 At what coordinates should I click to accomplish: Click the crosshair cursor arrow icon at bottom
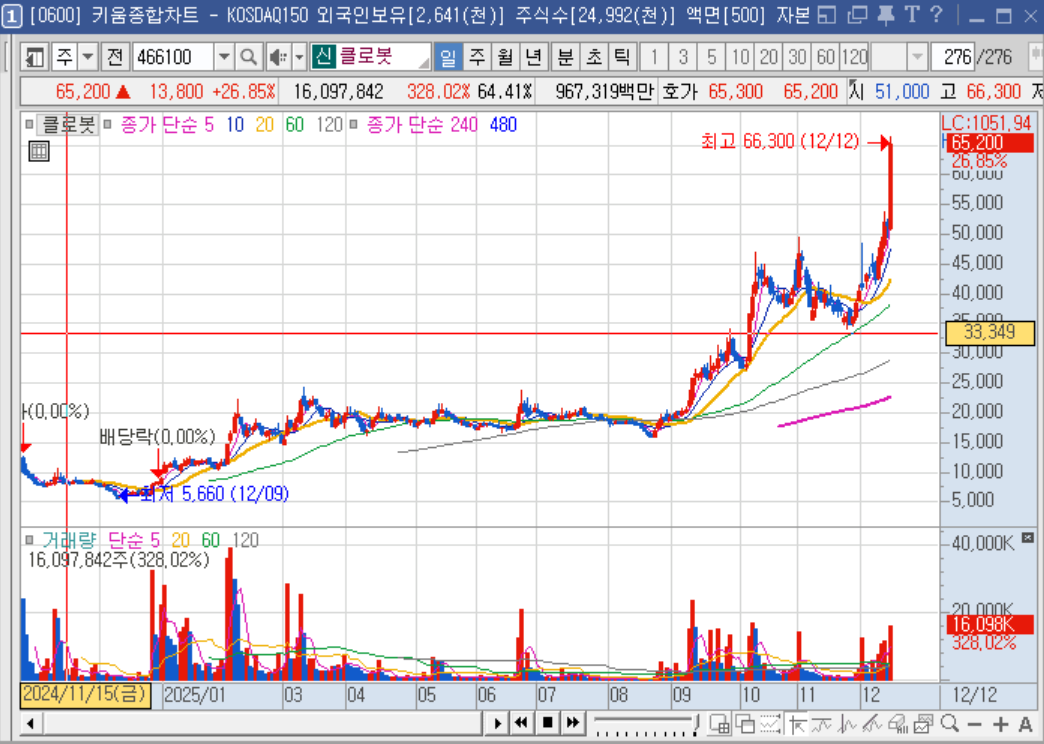coord(796,723)
